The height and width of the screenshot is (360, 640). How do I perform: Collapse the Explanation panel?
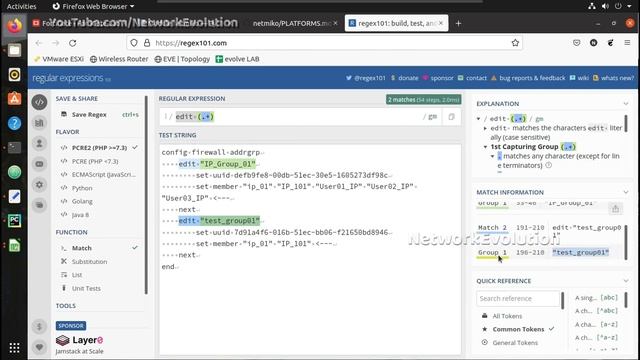point(626,104)
